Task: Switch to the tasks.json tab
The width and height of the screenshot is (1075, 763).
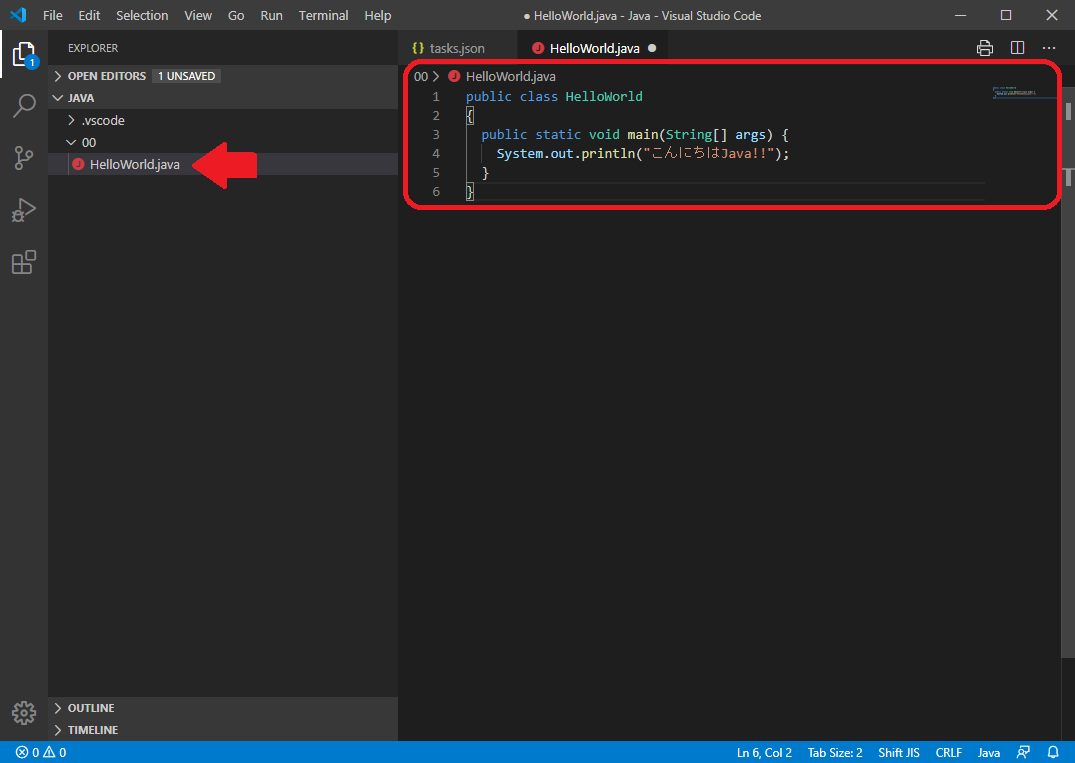Action: 457,48
